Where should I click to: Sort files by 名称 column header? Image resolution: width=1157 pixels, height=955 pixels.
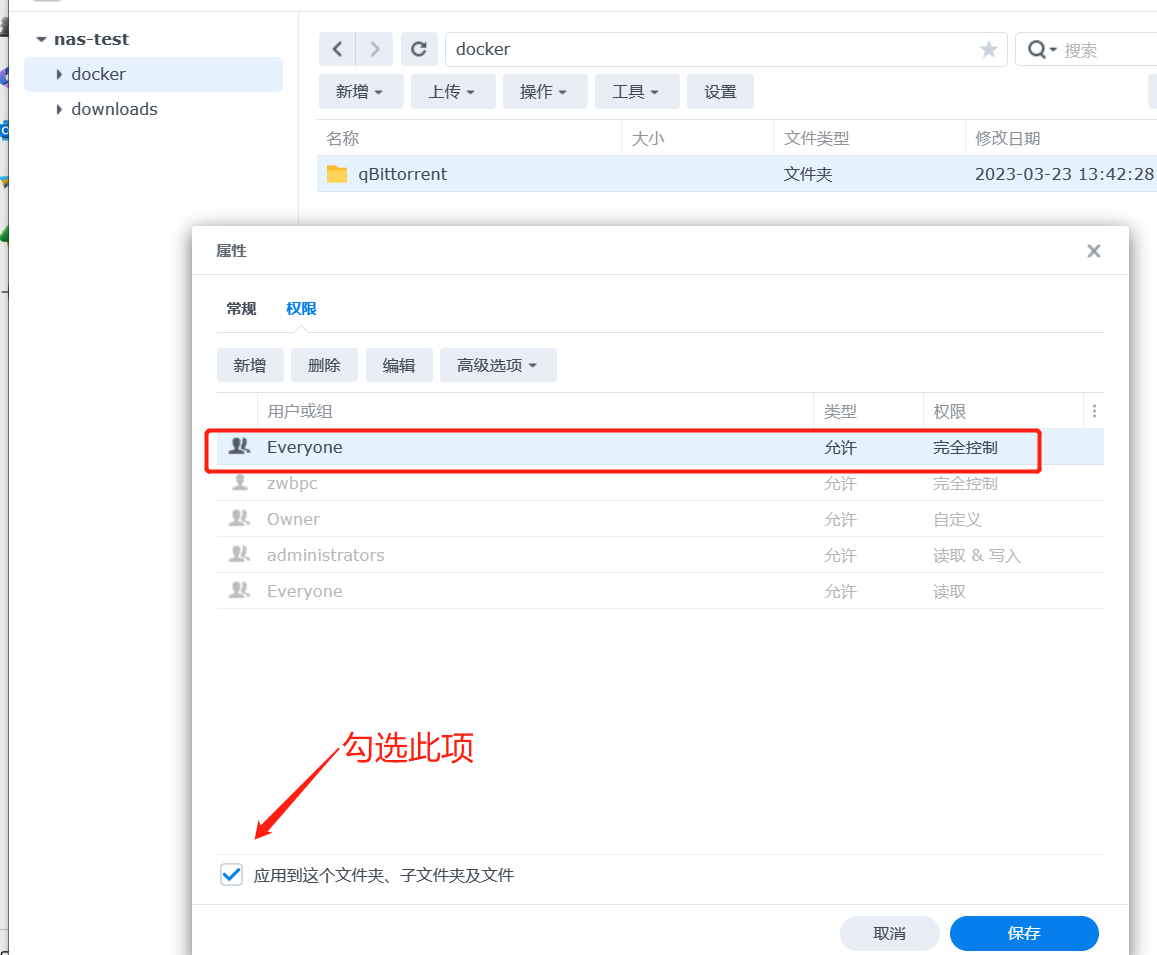tap(470, 138)
